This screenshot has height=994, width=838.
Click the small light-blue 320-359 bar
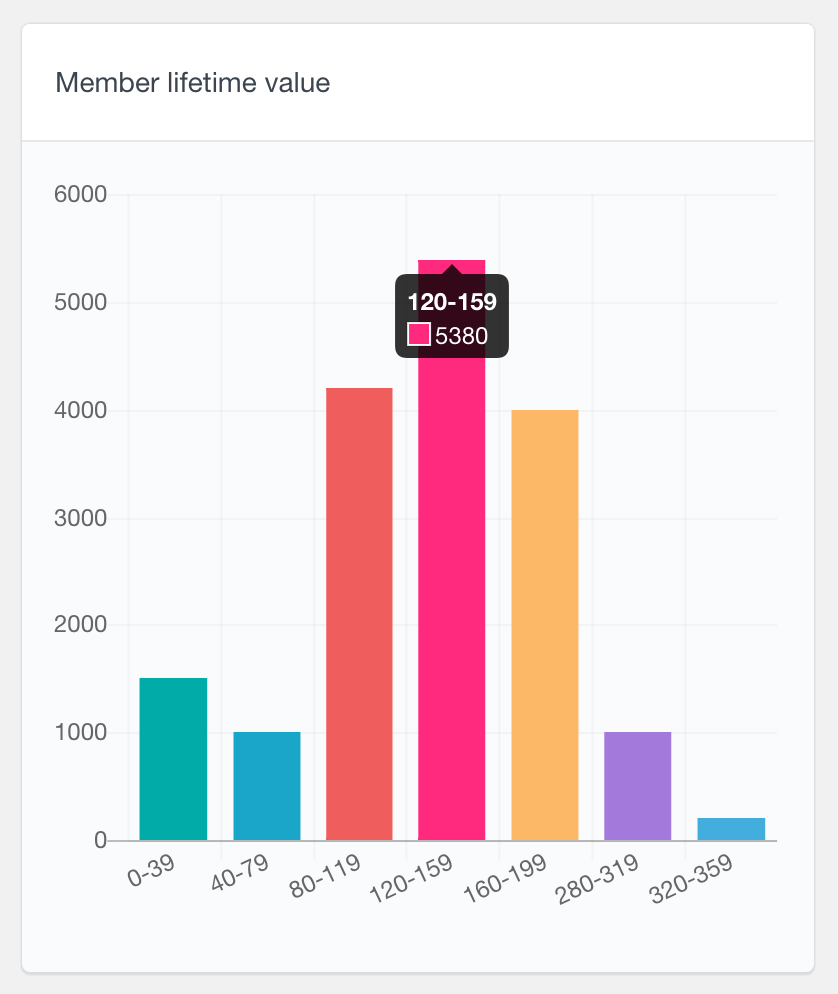(732, 829)
